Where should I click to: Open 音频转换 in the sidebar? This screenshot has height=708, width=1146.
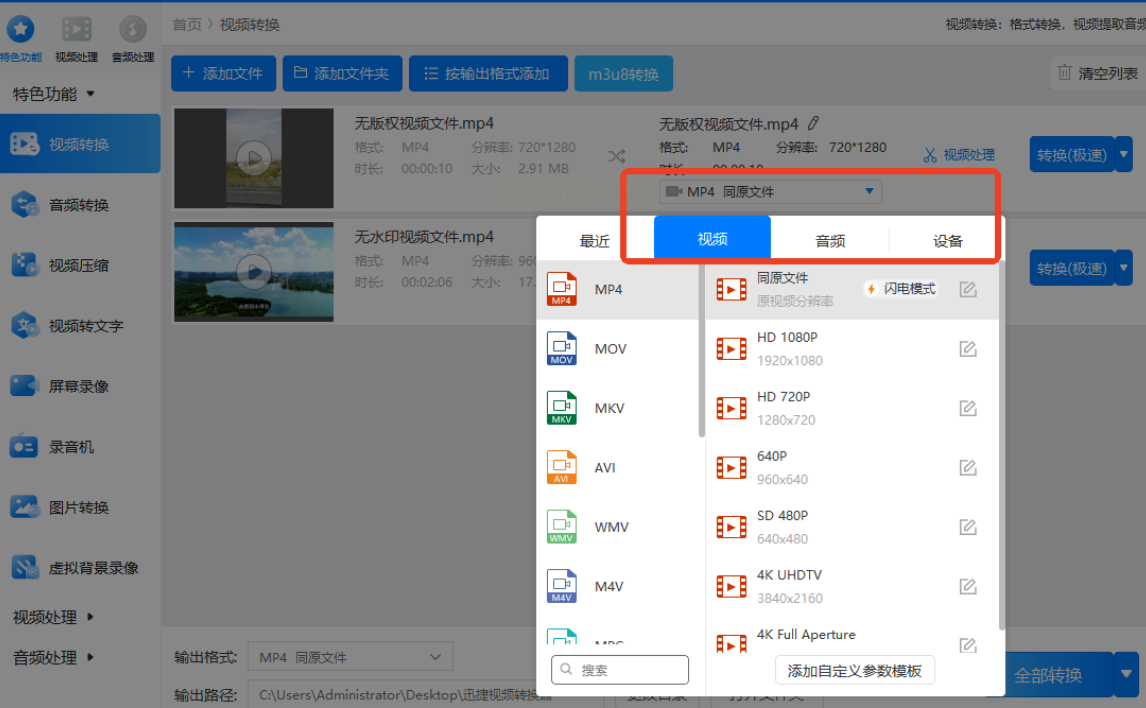80,205
